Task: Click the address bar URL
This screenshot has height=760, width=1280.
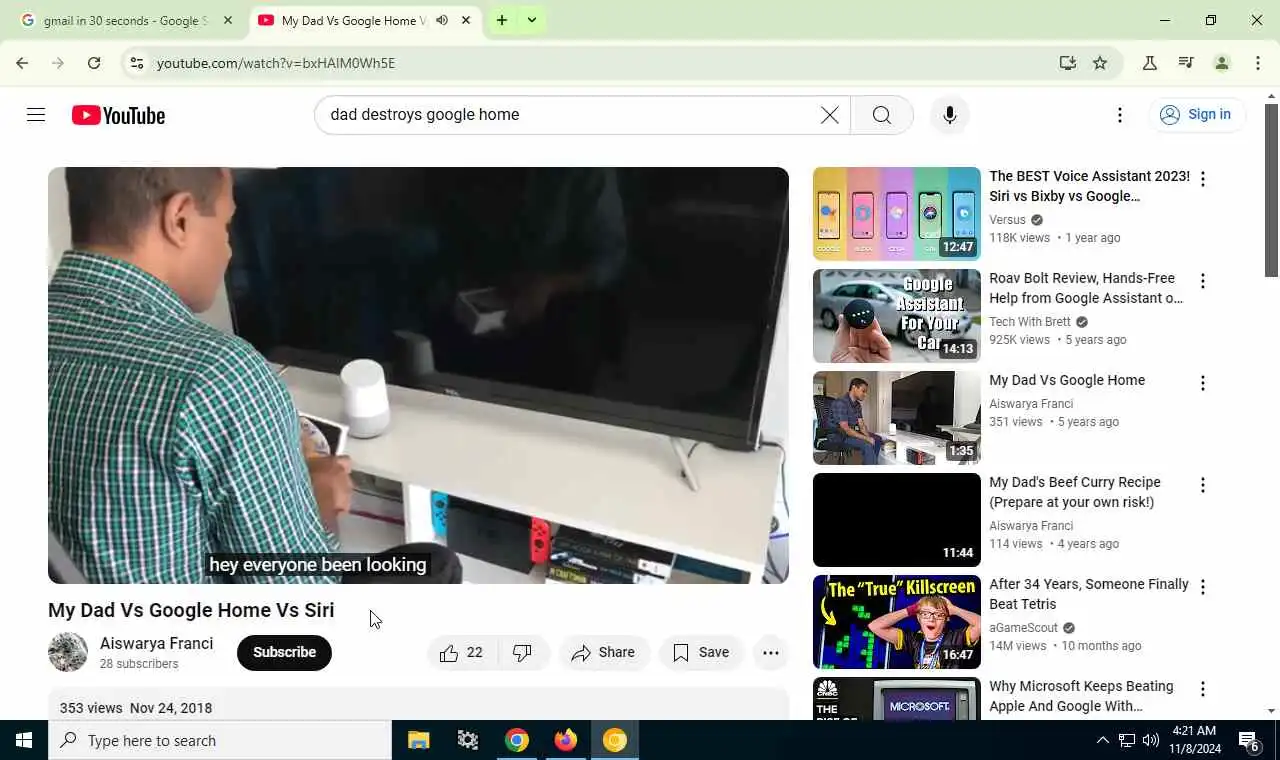Action: [x=276, y=63]
